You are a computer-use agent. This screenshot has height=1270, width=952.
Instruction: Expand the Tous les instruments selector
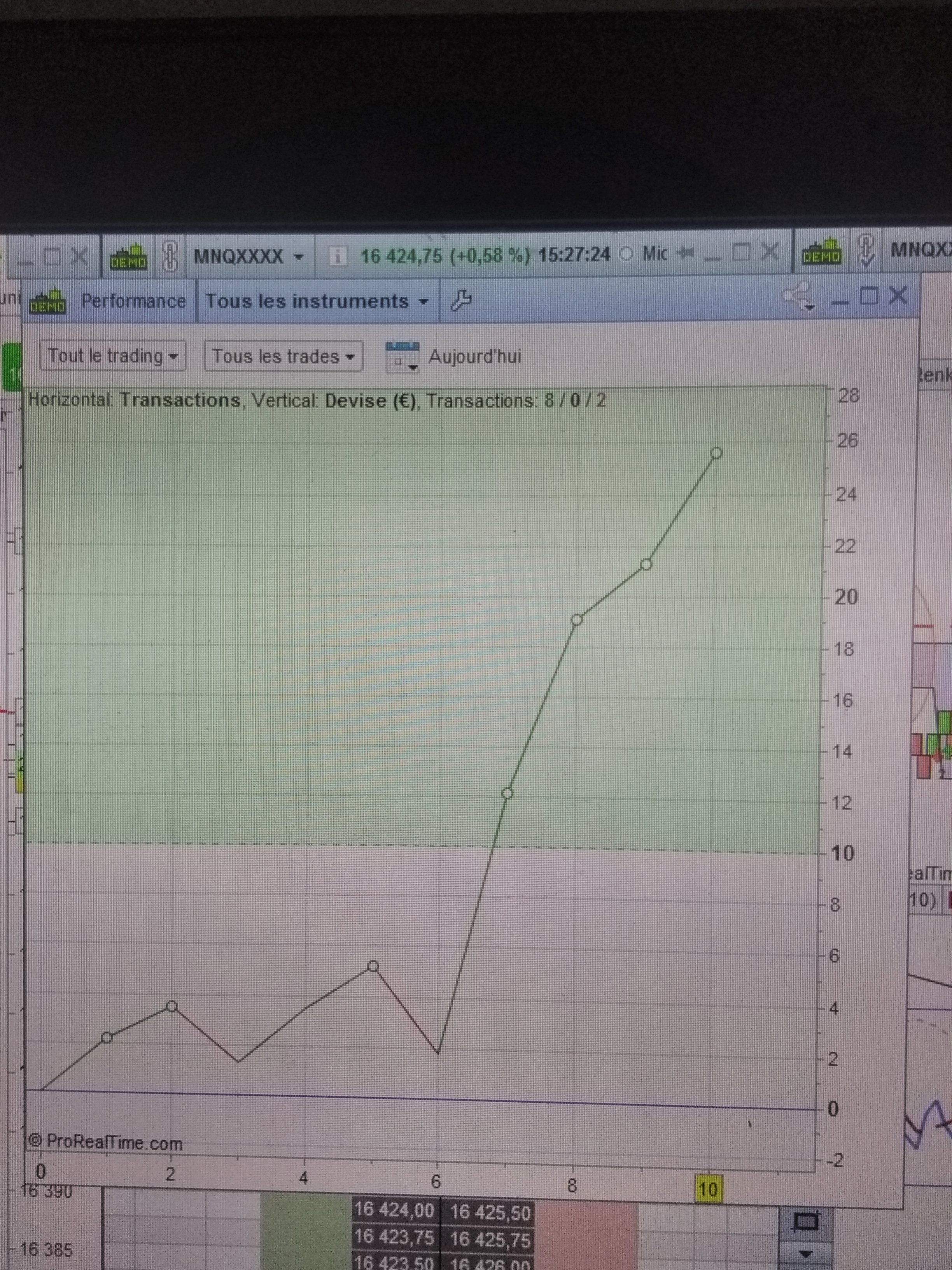pyautogui.click(x=317, y=301)
